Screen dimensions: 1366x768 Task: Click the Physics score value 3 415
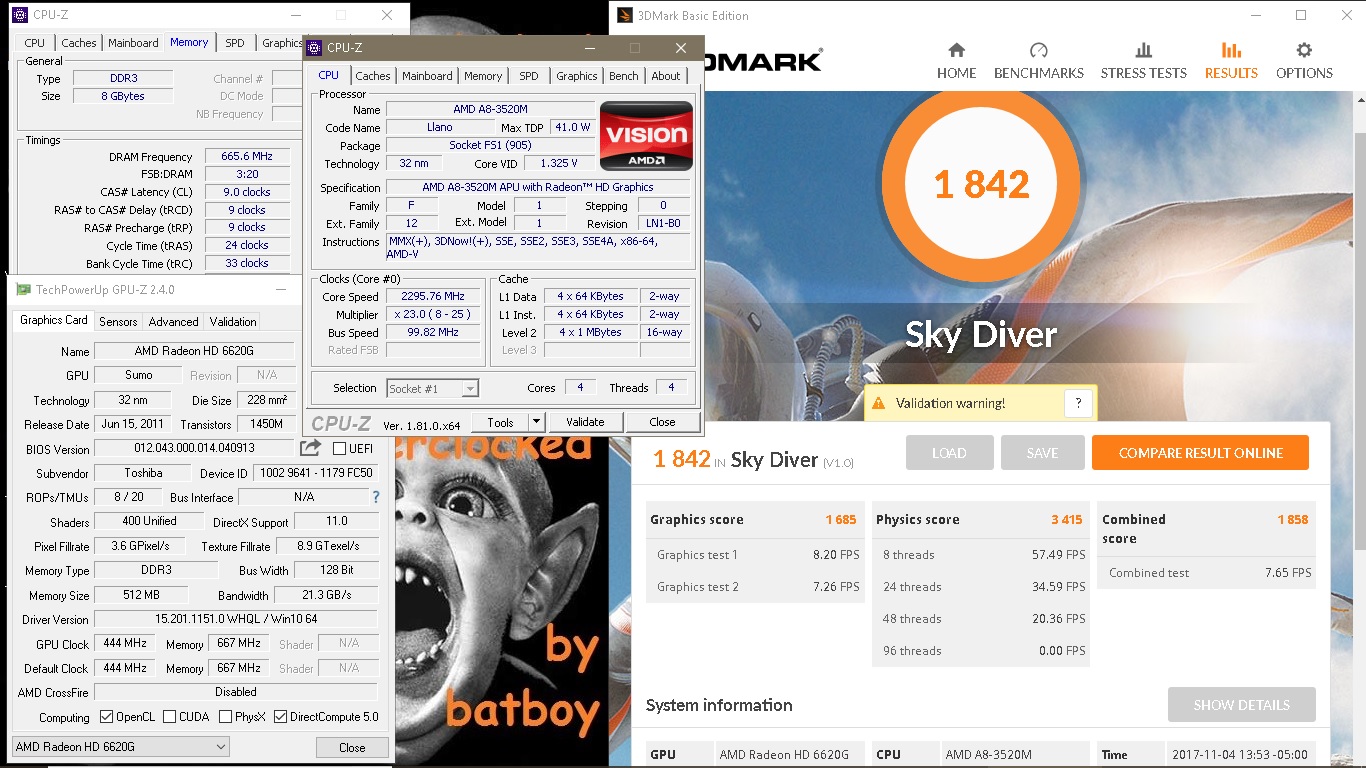(1066, 520)
